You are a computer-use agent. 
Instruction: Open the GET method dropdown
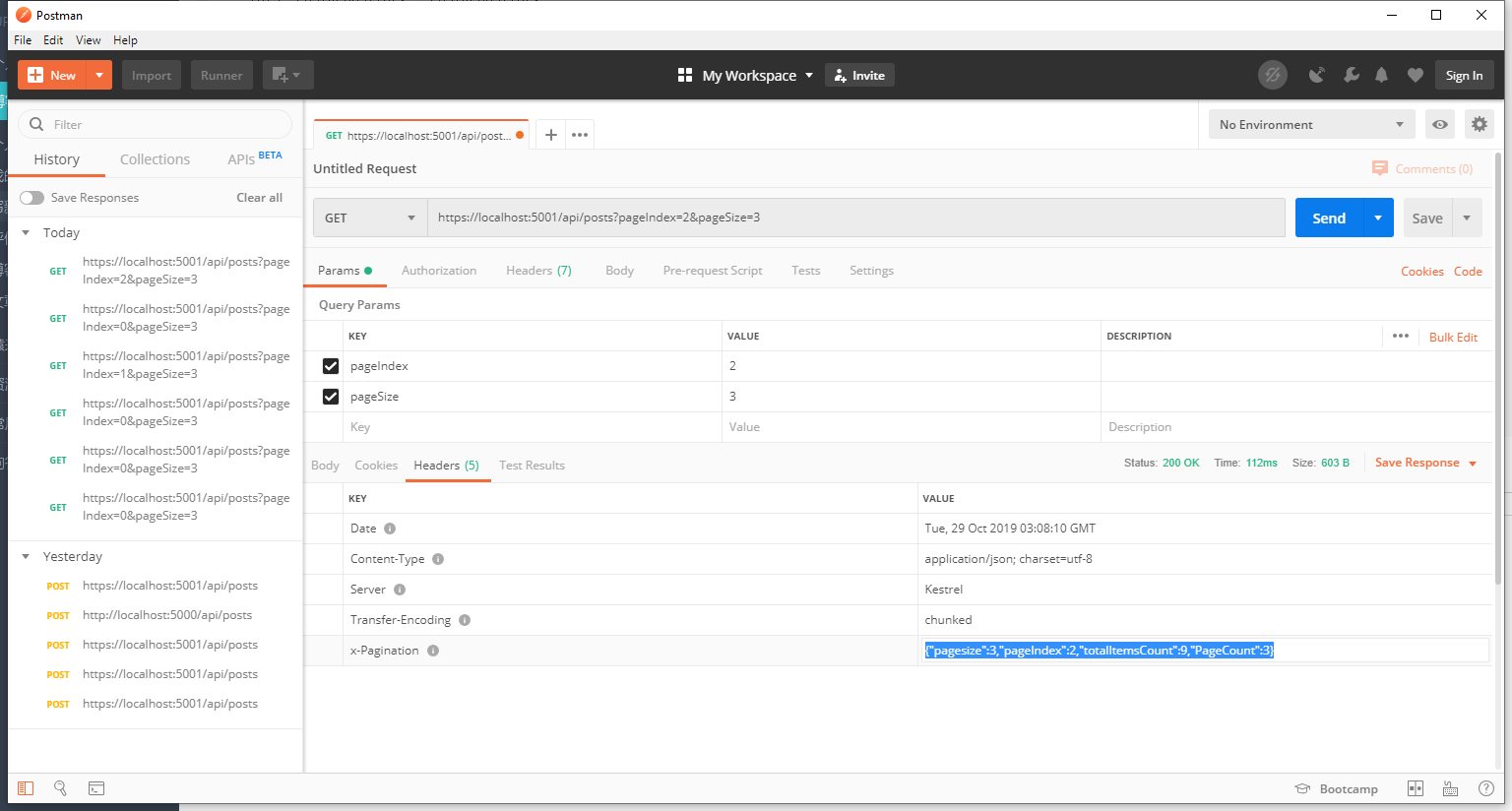pyautogui.click(x=370, y=218)
